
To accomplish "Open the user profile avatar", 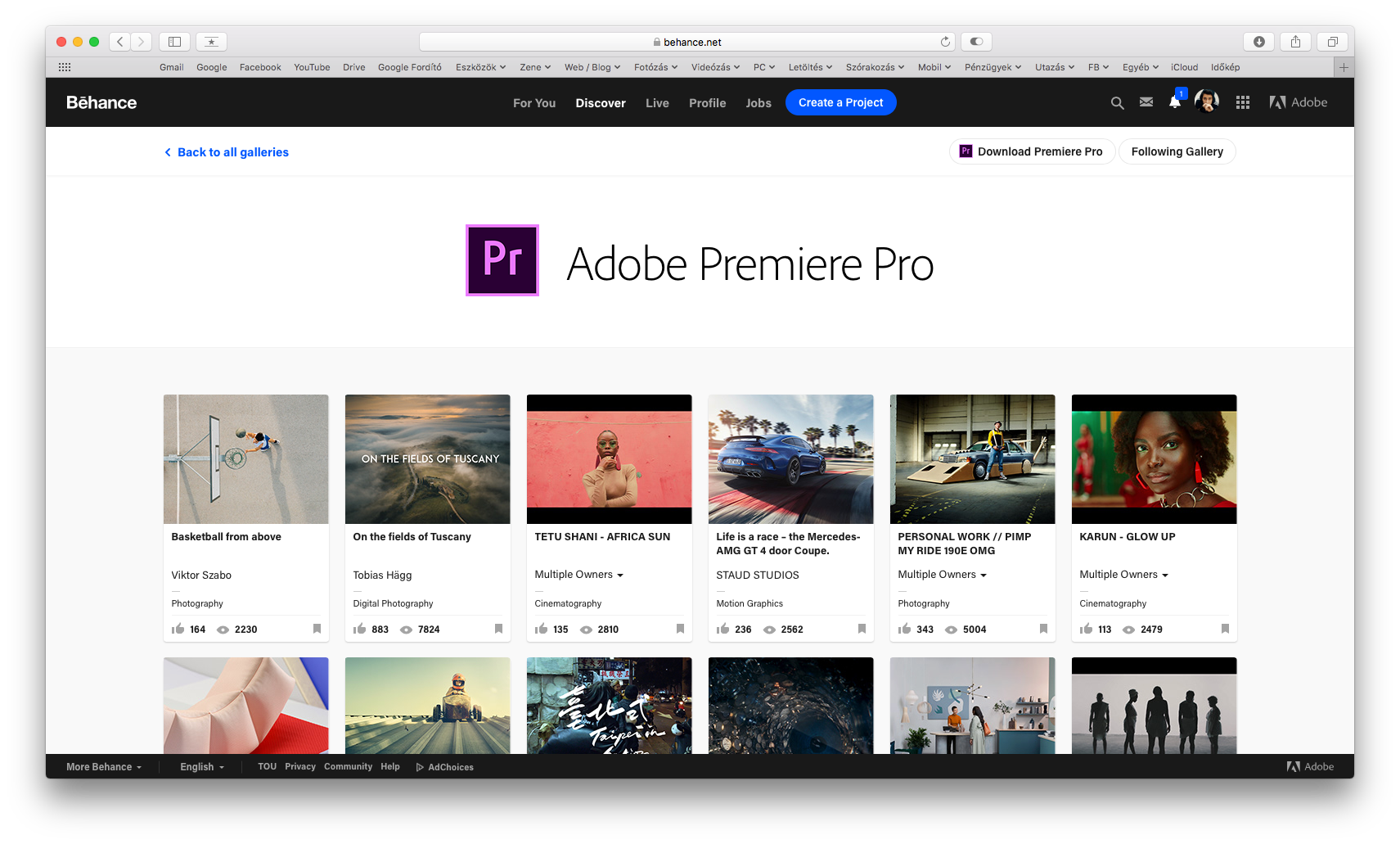I will click(1207, 102).
